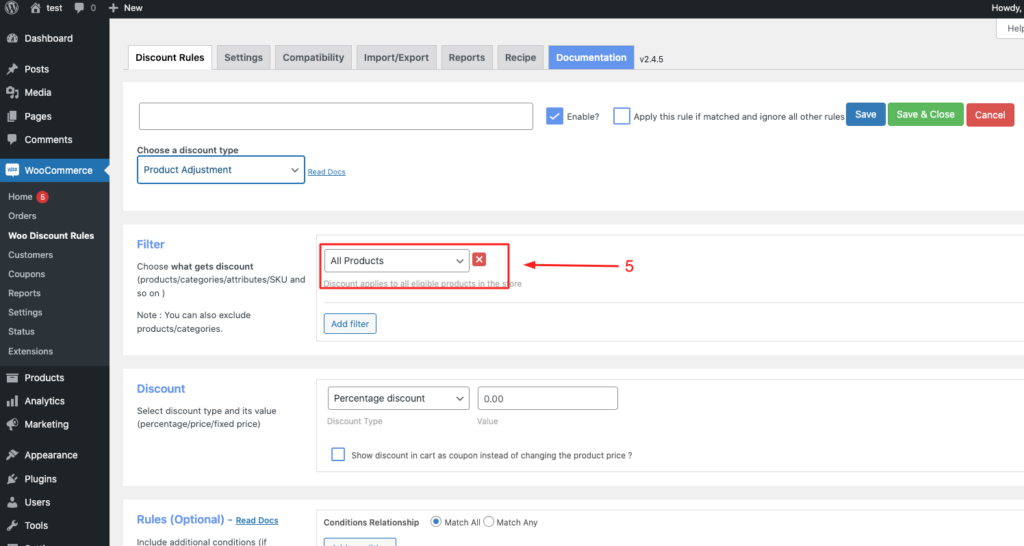The height and width of the screenshot is (546, 1024).
Task: Open the test site home icon
Action: coord(35,8)
